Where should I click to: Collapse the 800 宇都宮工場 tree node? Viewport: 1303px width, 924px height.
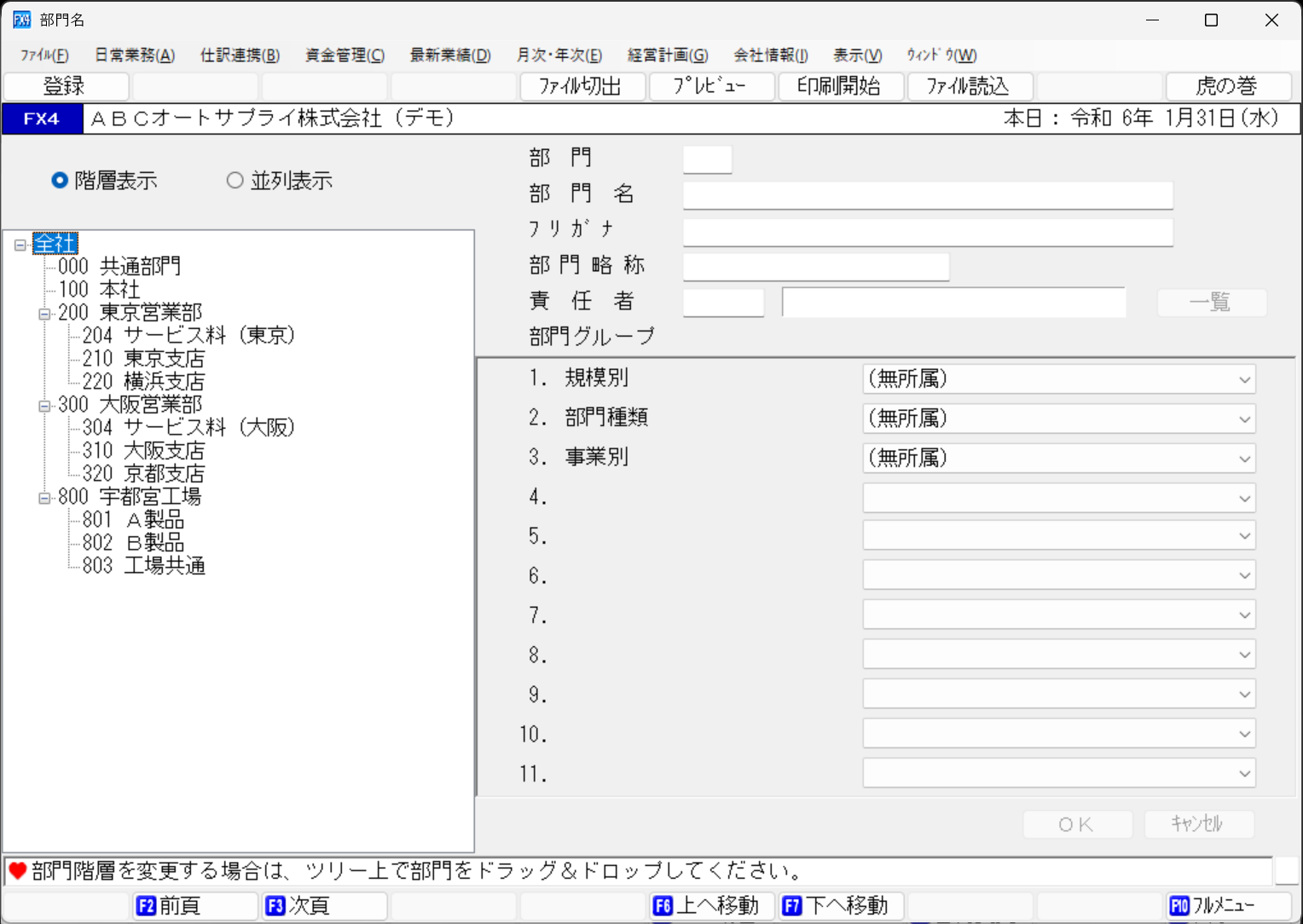[x=43, y=497]
